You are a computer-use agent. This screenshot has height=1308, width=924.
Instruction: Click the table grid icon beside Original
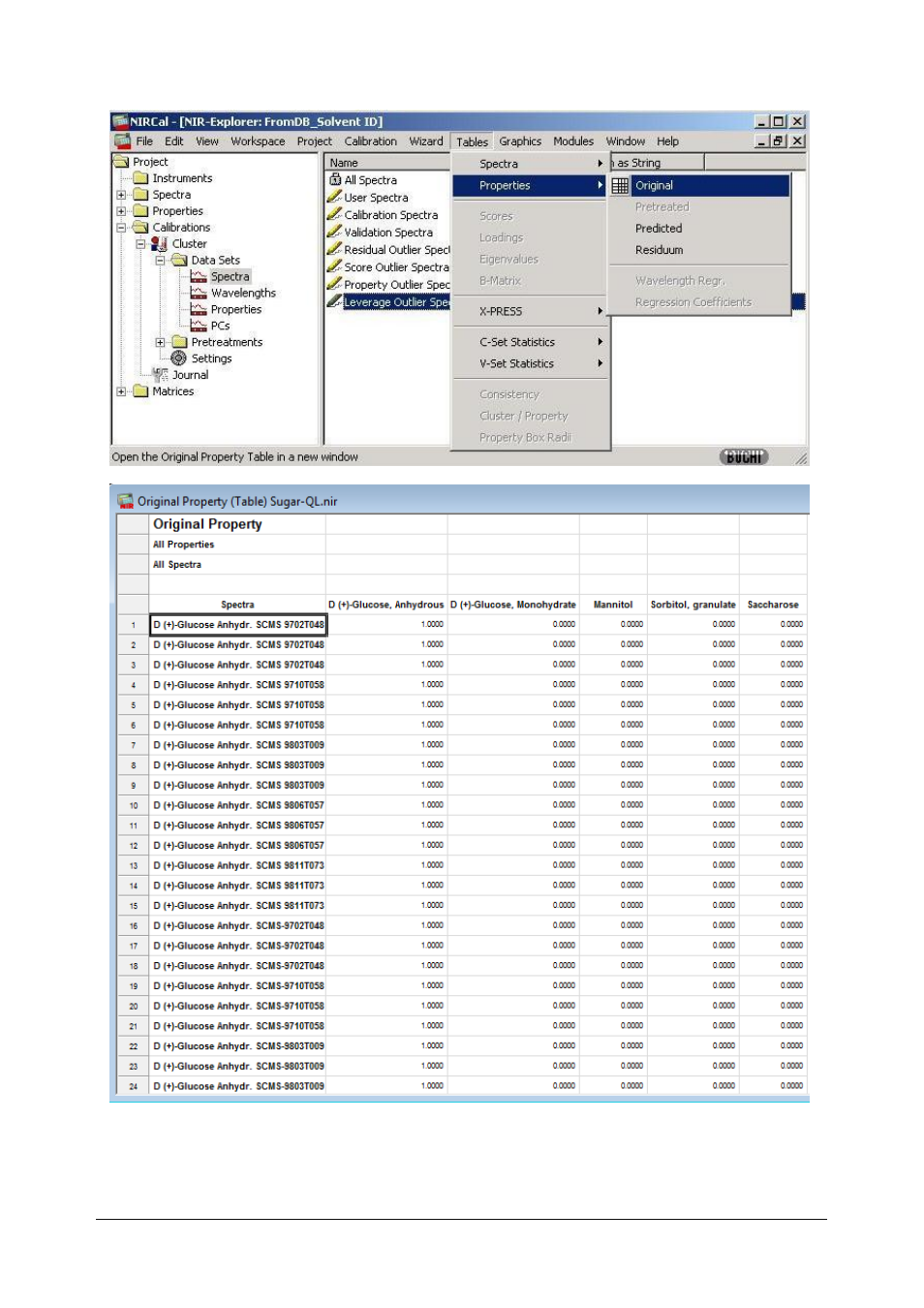pyautogui.click(x=620, y=186)
